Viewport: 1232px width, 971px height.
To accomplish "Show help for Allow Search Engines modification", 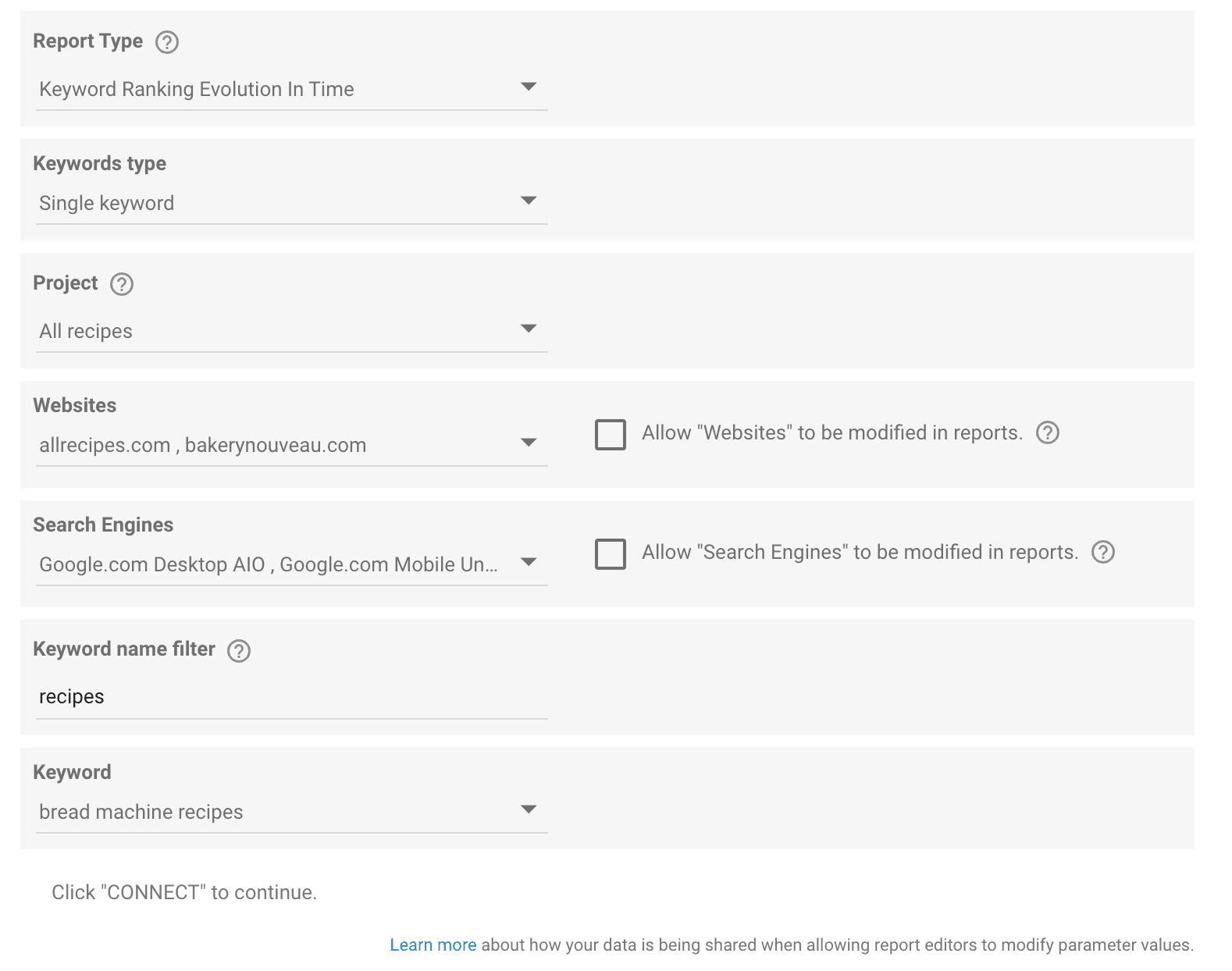I will pos(1103,552).
